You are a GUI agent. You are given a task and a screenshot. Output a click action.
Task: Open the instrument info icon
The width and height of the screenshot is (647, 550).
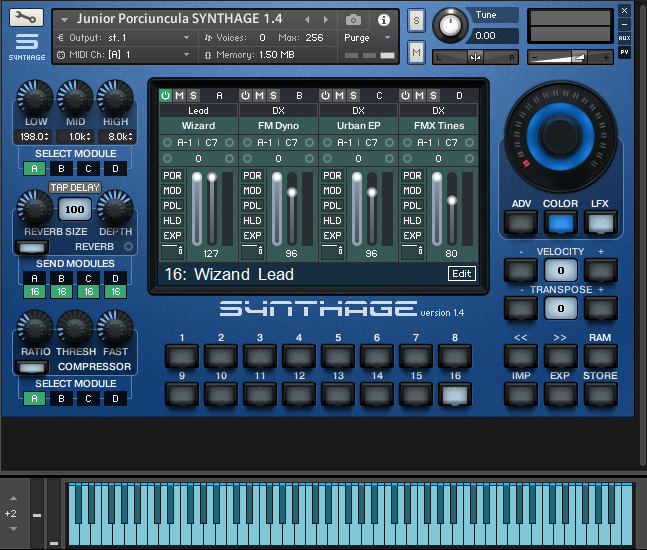[384, 19]
